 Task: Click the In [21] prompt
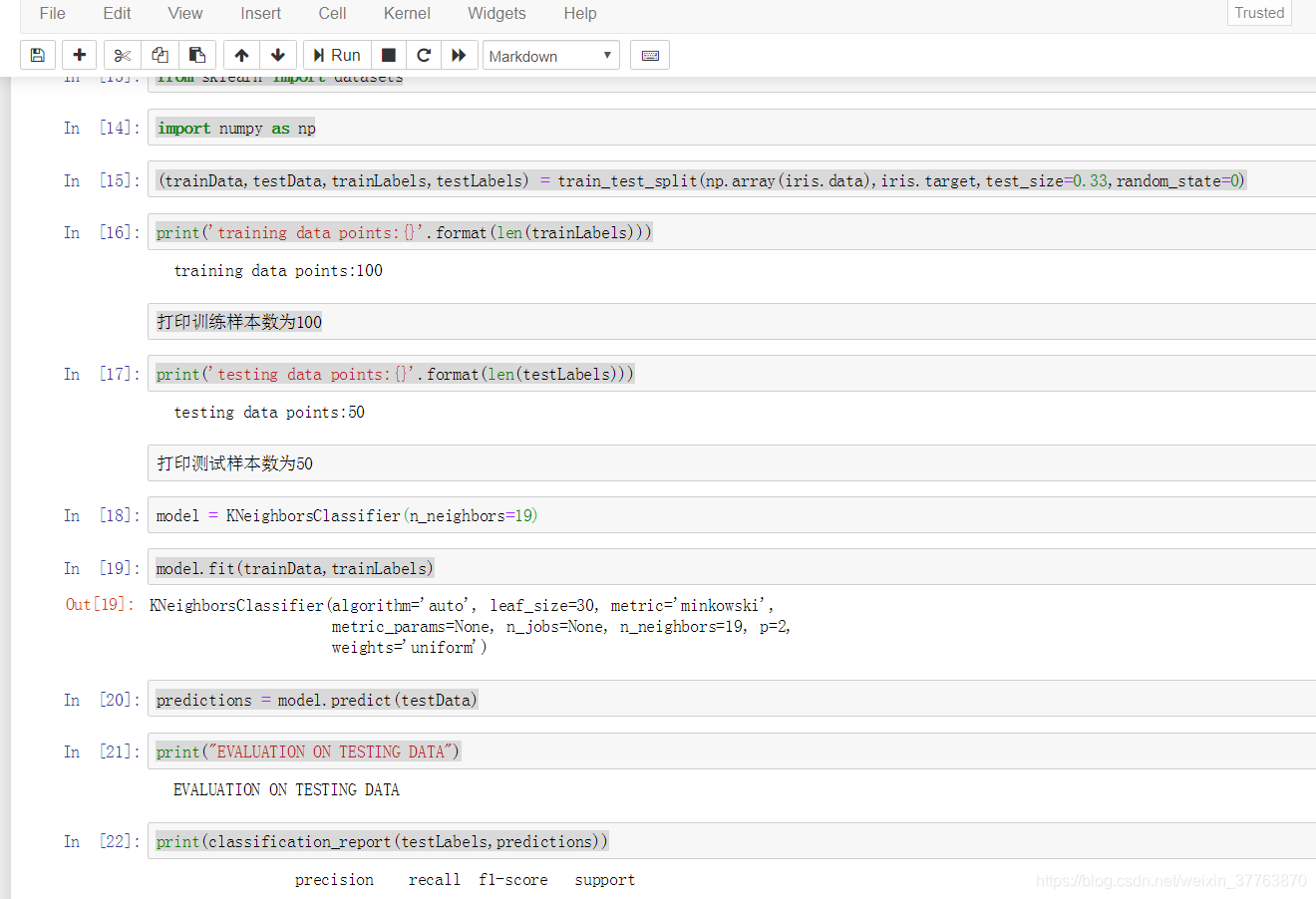102,751
